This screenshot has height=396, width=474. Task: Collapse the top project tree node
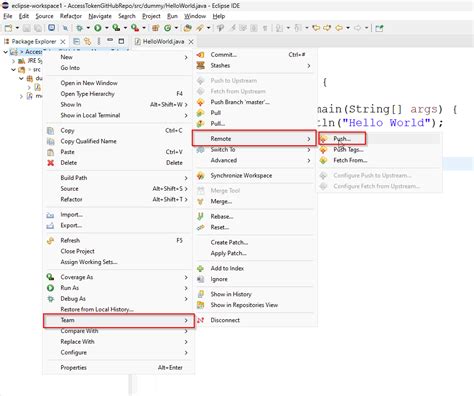pyautogui.click(x=5, y=52)
